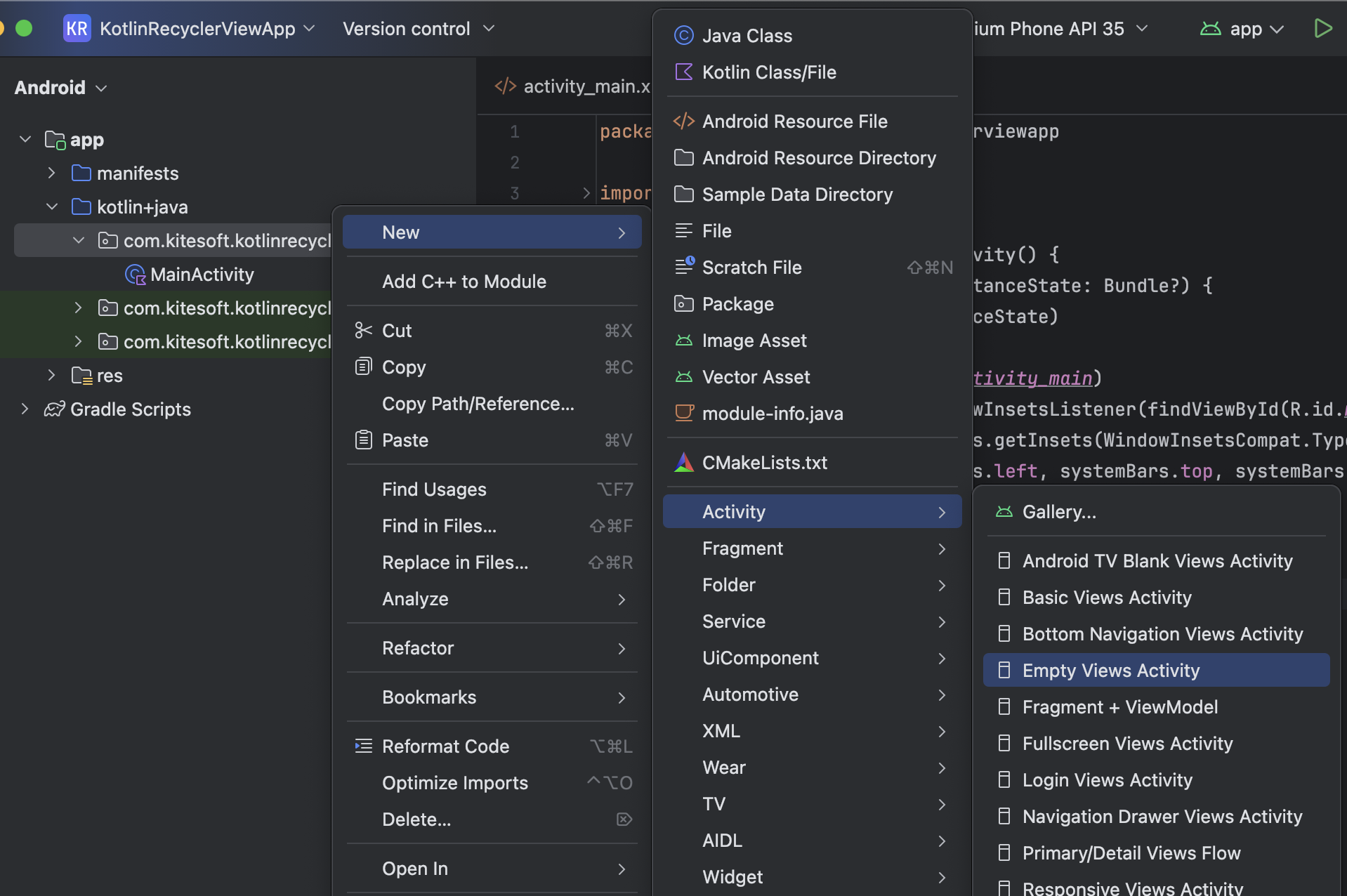This screenshot has height=896, width=1347.
Task: Click the app run configuration android icon
Action: point(1210,29)
